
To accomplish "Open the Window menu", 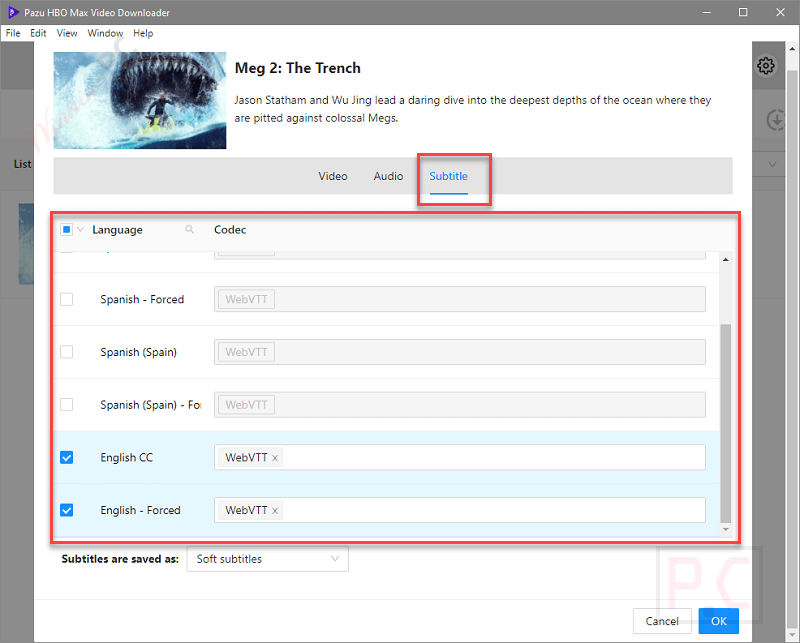I will [105, 33].
